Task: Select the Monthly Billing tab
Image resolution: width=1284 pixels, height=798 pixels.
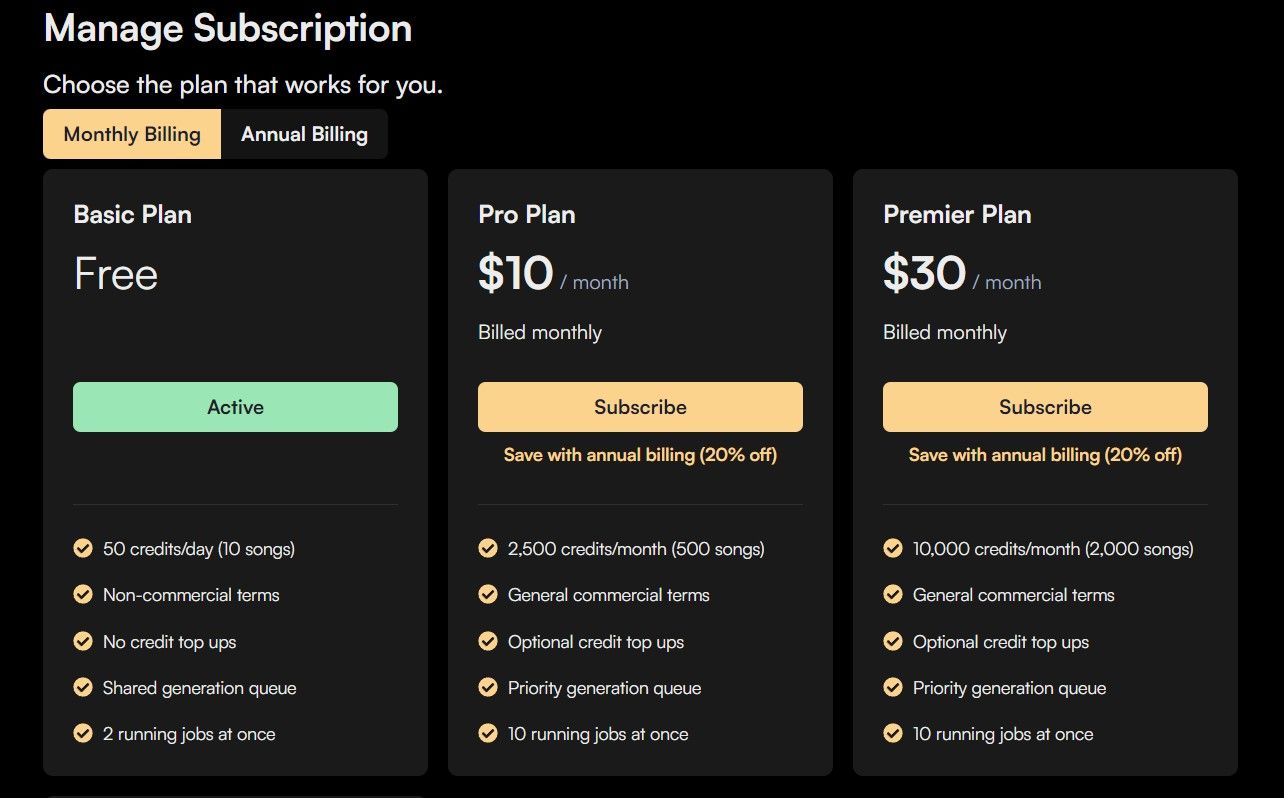Action: pos(132,134)
